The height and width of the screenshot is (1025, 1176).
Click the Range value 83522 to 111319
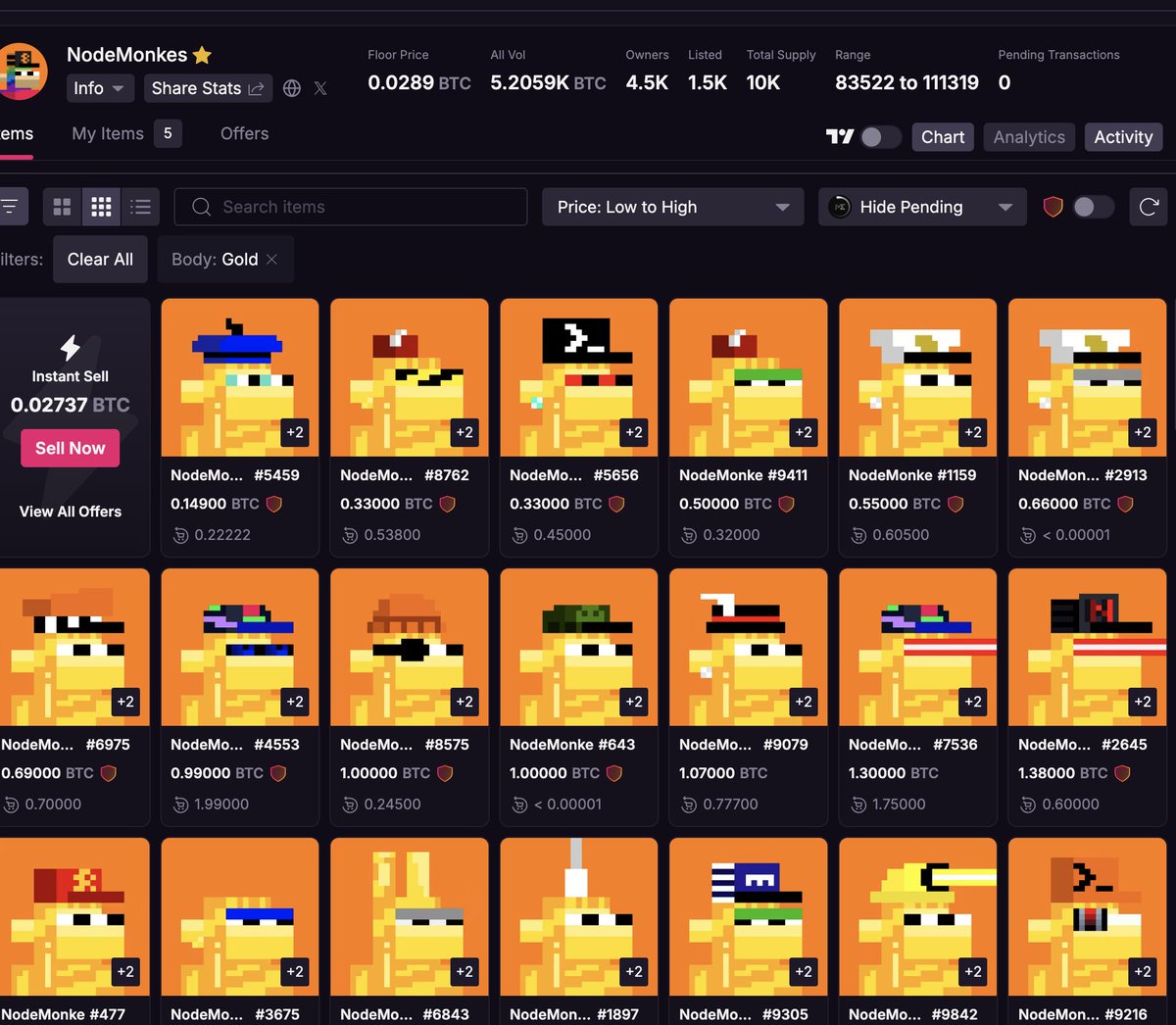click(x=906, y=83)
